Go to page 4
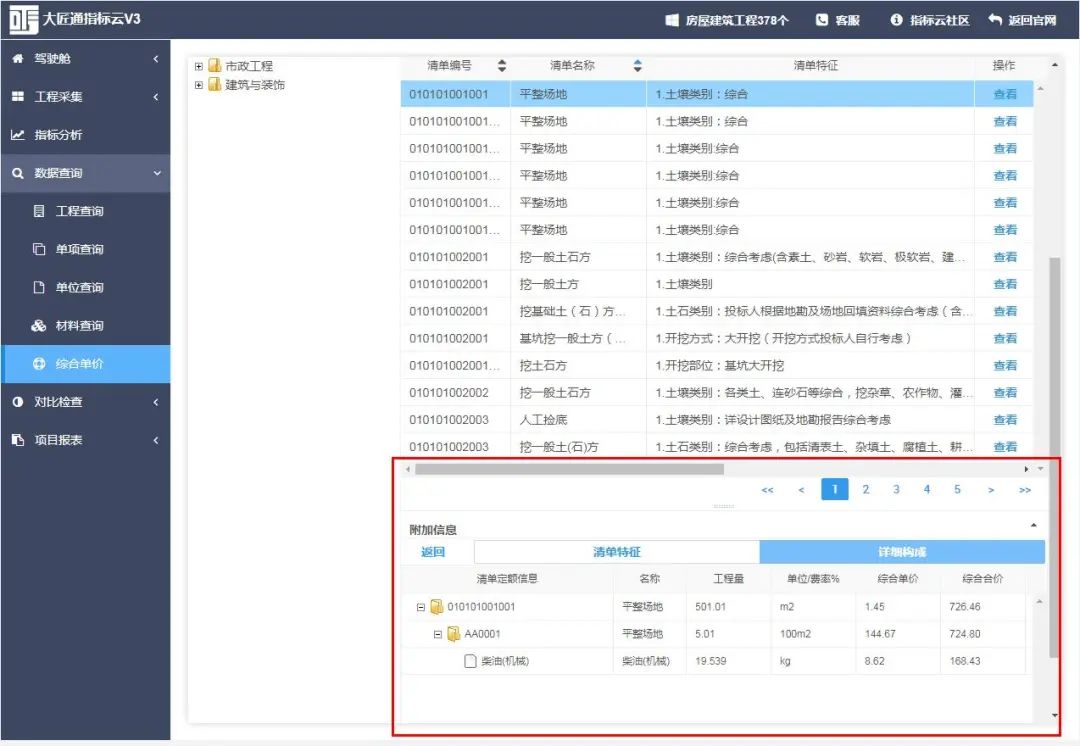1080x746 pixels. [x=927, y=489]
